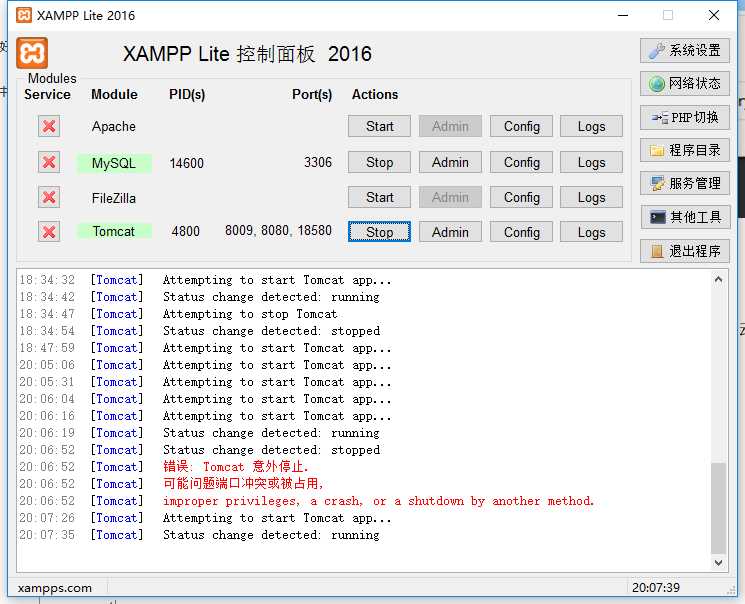This screenshot has height=604, width=745.
Task: View Tomcat Logs
Action: tap(591, 232)
